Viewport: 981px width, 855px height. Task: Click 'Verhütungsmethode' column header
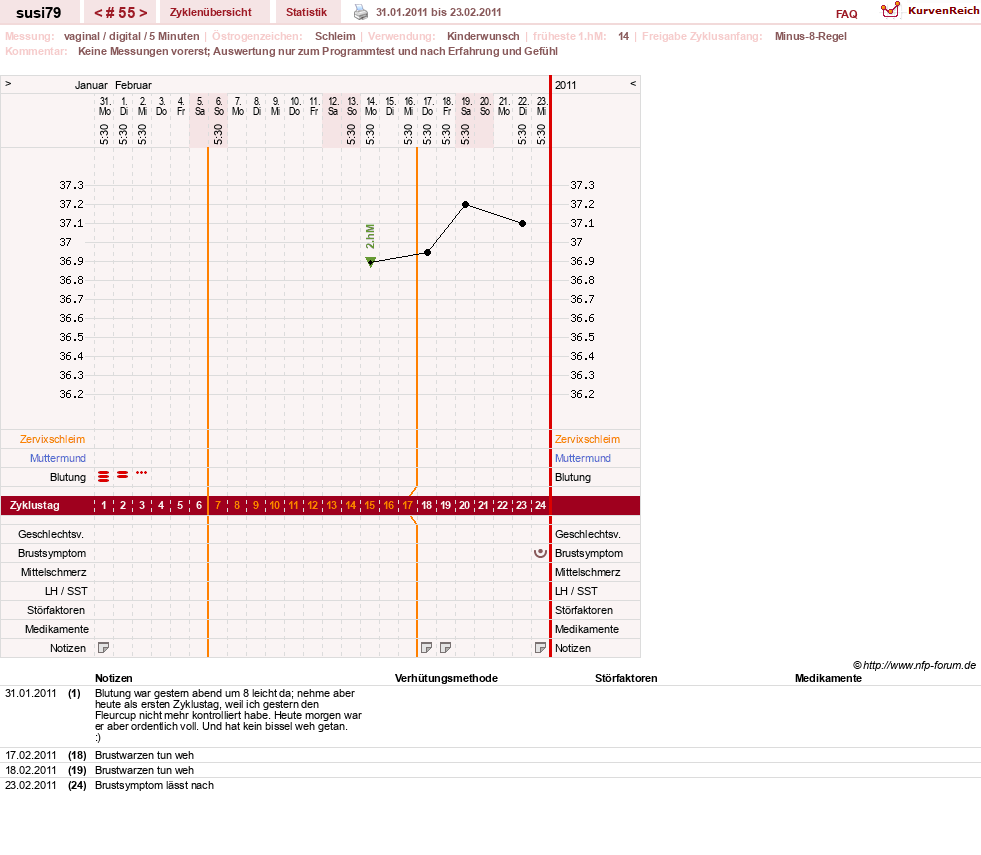pyautogui.click(x=446, y=678)
